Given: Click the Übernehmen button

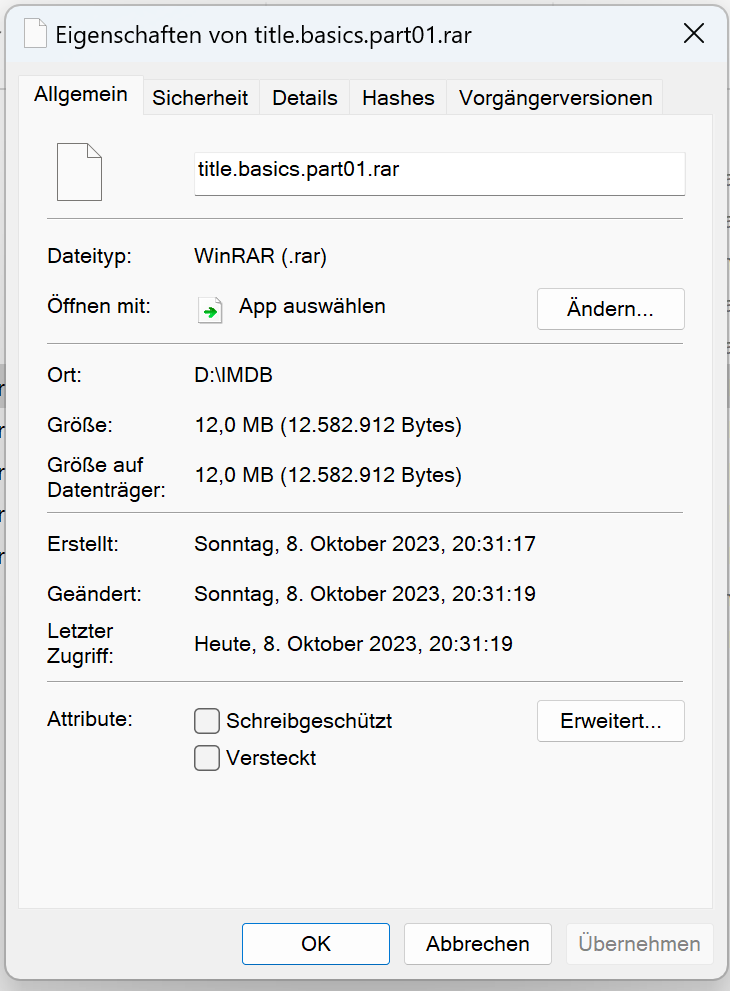Looking at the screenshot, I should [639, 944].
